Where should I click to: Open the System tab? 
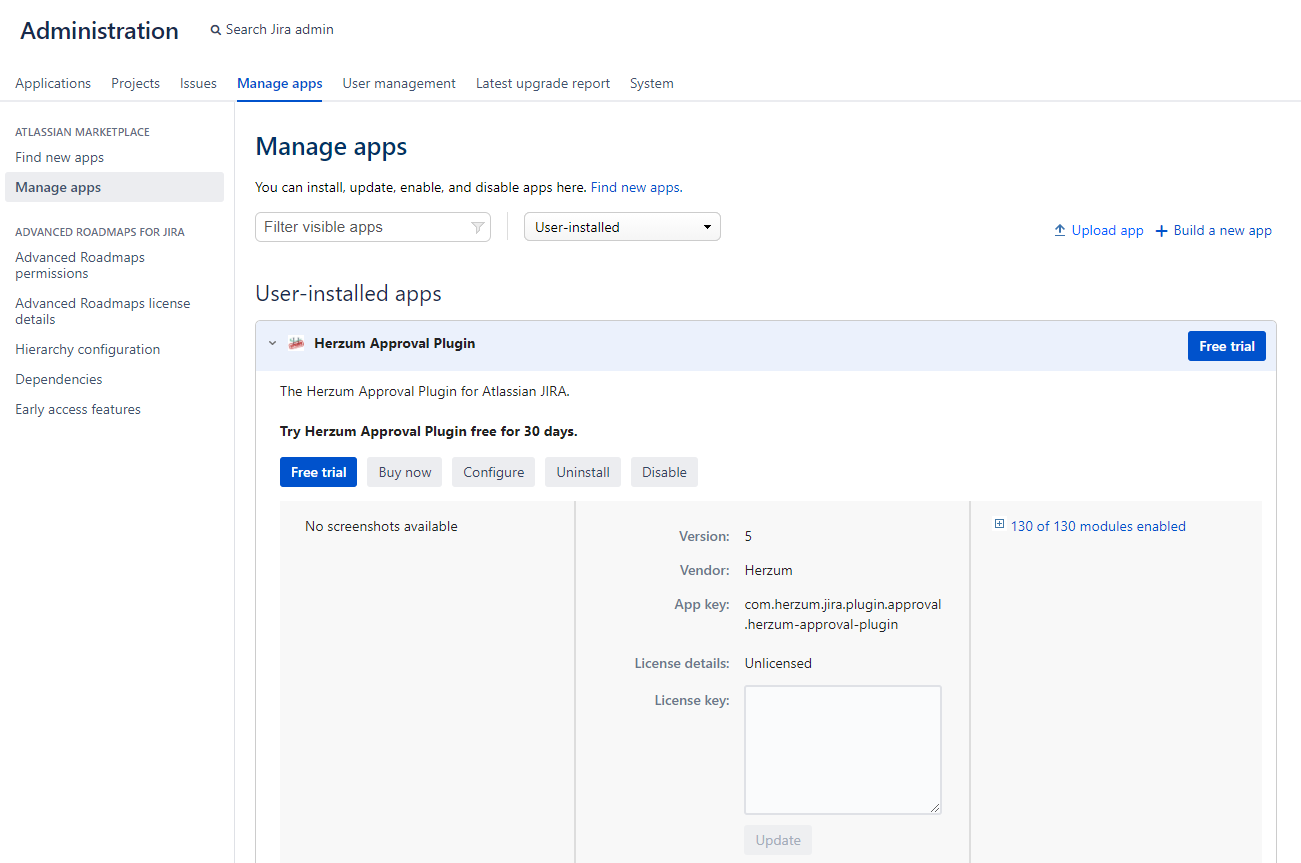point(651,84)
